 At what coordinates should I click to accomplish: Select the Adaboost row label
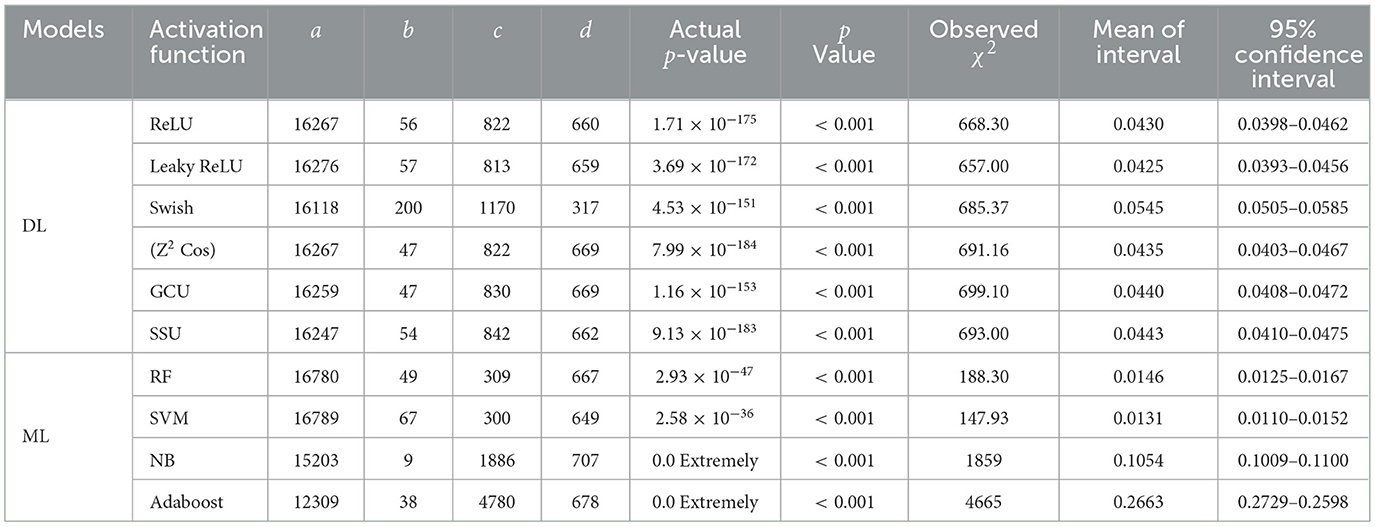pos(186,503)
